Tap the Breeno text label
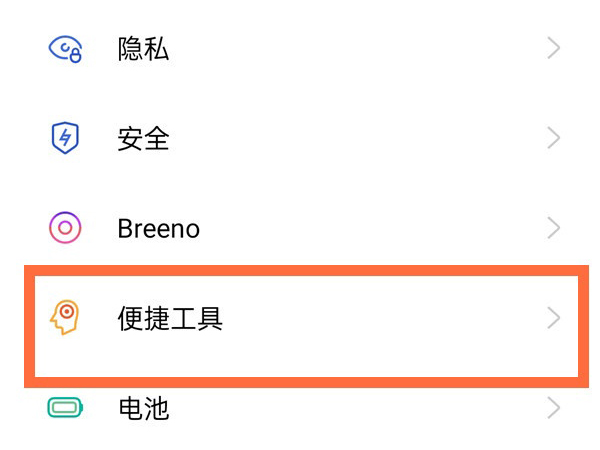Viewport: 600px width, 450px height. 158,228
